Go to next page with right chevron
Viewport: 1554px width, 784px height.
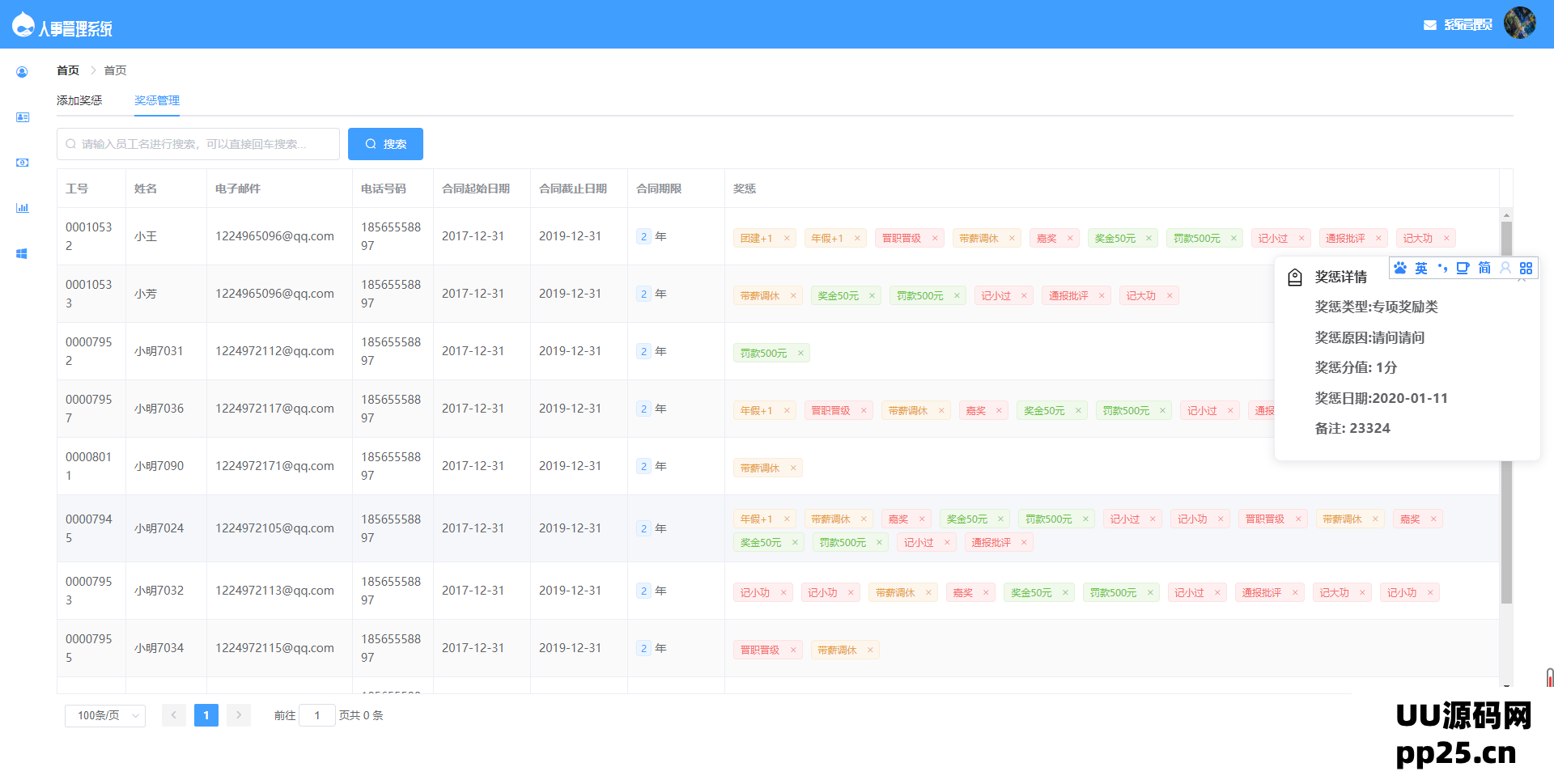pyautogui.click(x=239, y=715)
